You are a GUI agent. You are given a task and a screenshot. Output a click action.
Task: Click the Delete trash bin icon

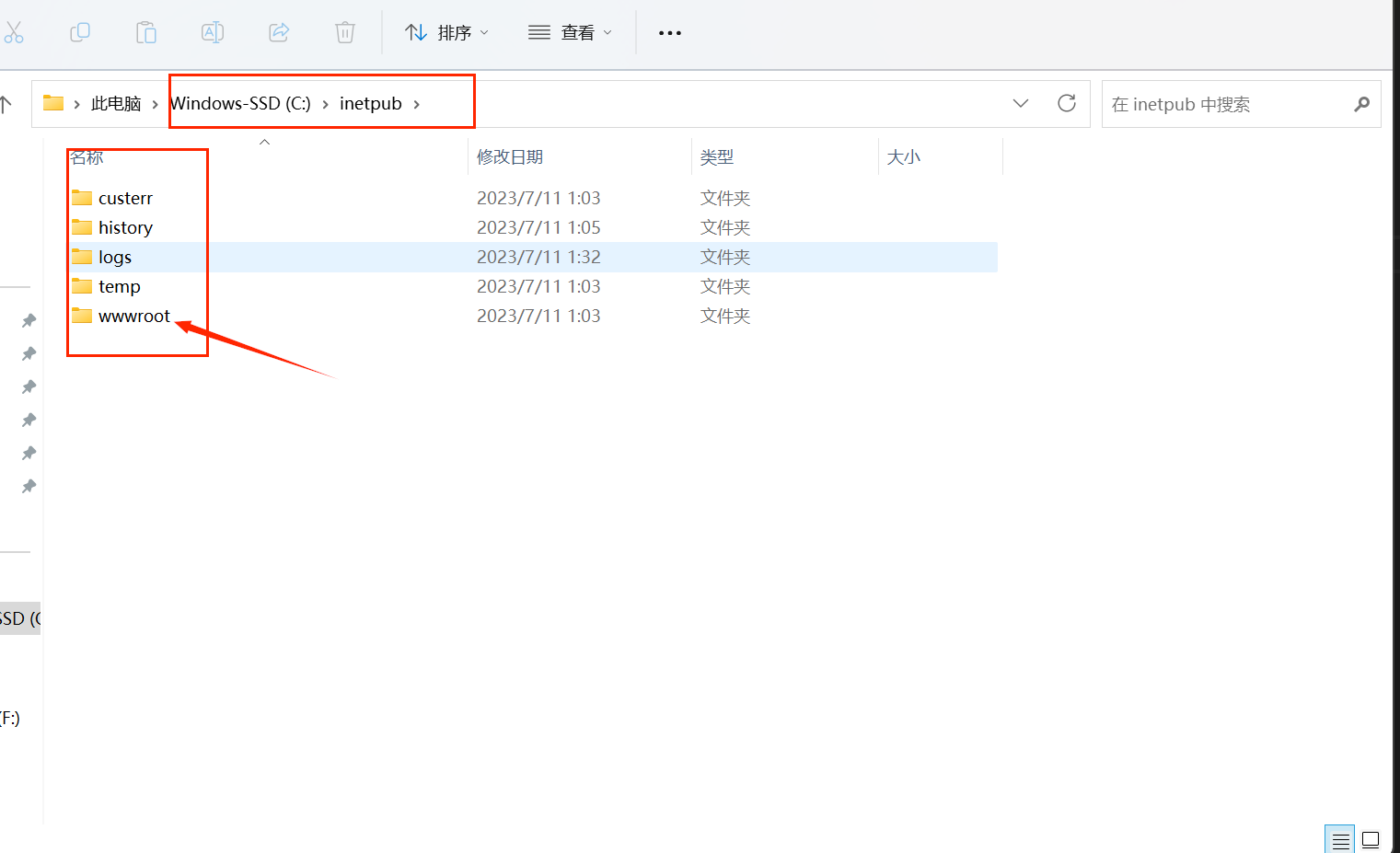point(345,32)
